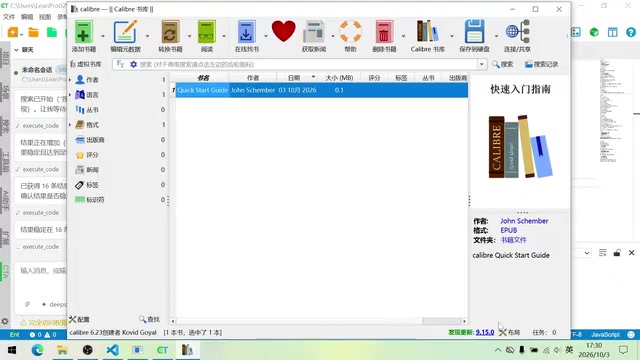The image size is (640, 360).
Task: Expand the Edit metadata dropdown arrow
Action: [x=147, y=36]
